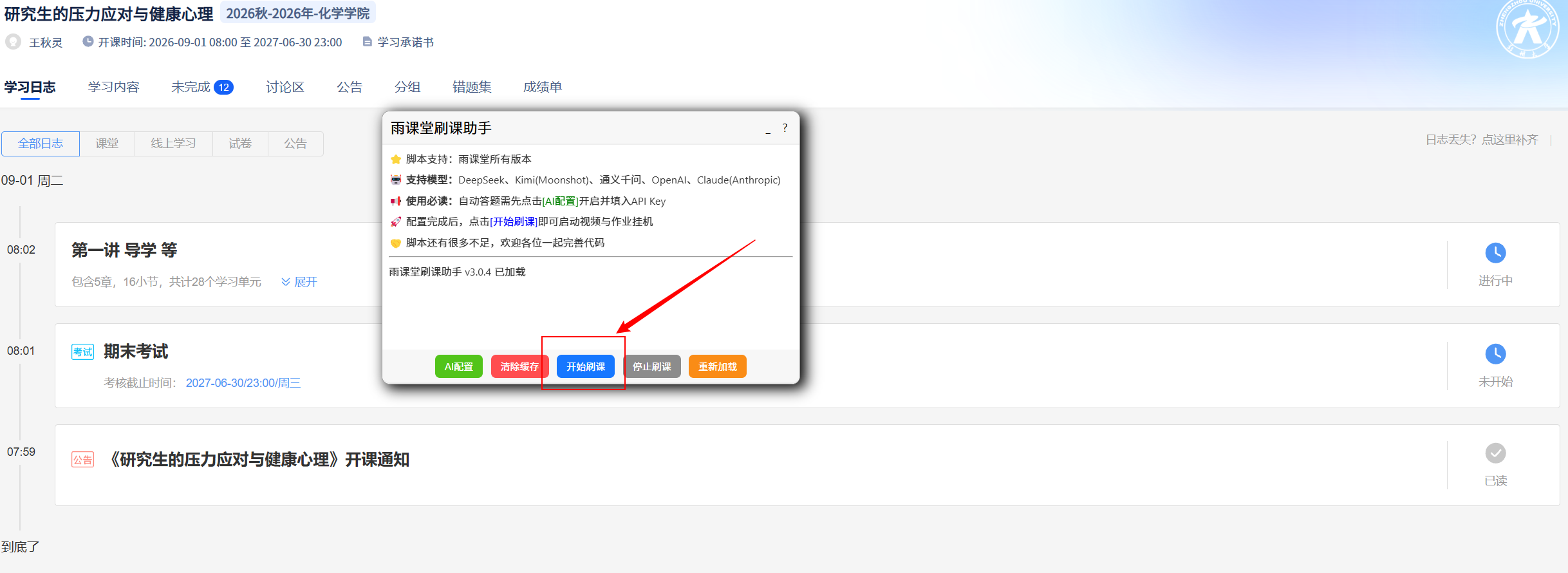Click the exam deadline 2027-06-30/23:00/周三
This screenshot has height=573, width=1568.
[243, 383]
